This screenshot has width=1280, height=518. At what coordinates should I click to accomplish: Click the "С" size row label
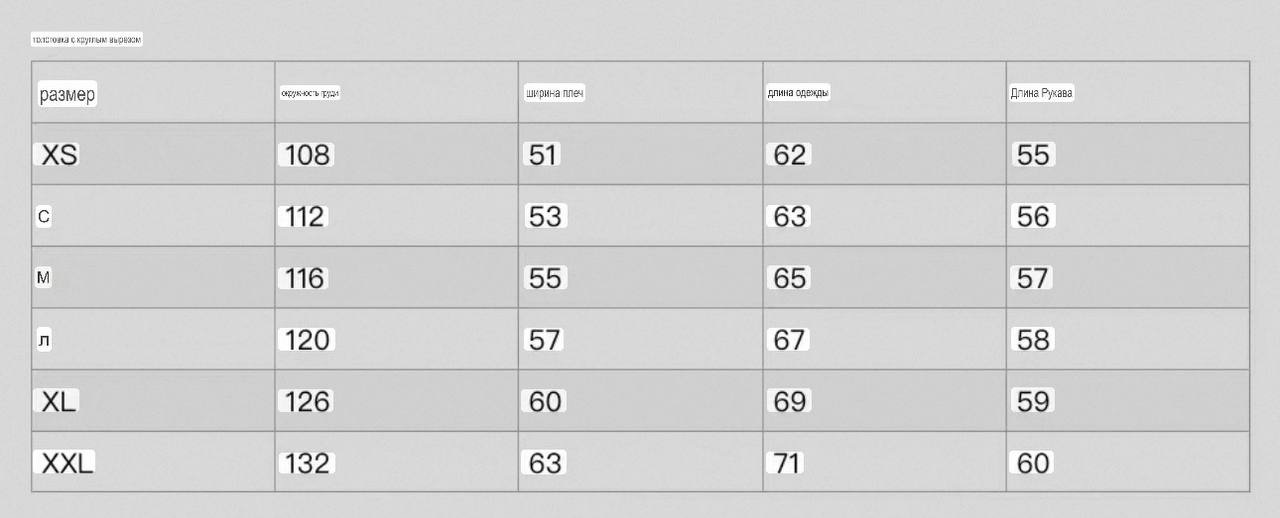point(44,216)
